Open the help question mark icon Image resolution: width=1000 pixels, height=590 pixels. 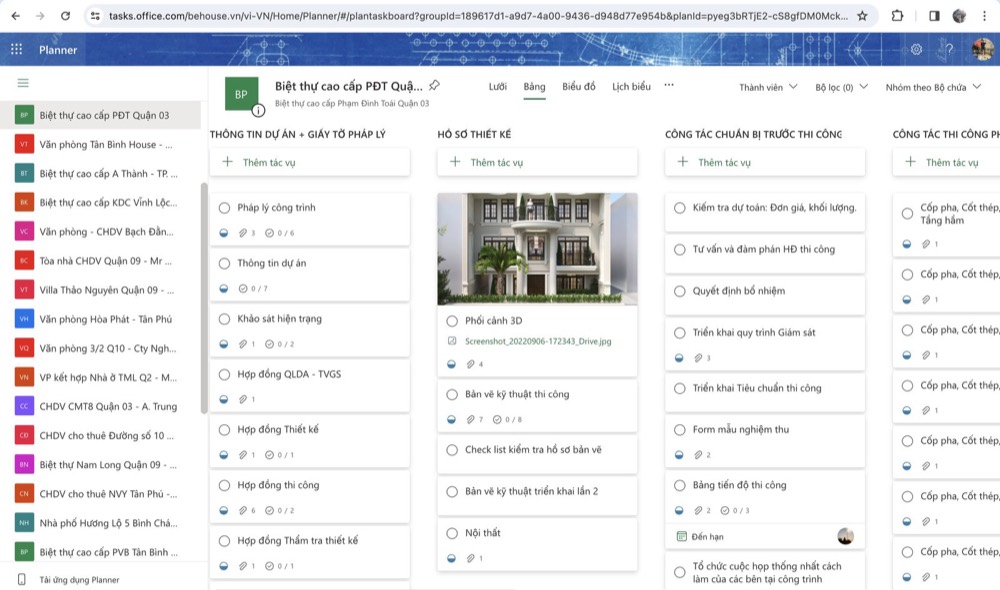949,49
